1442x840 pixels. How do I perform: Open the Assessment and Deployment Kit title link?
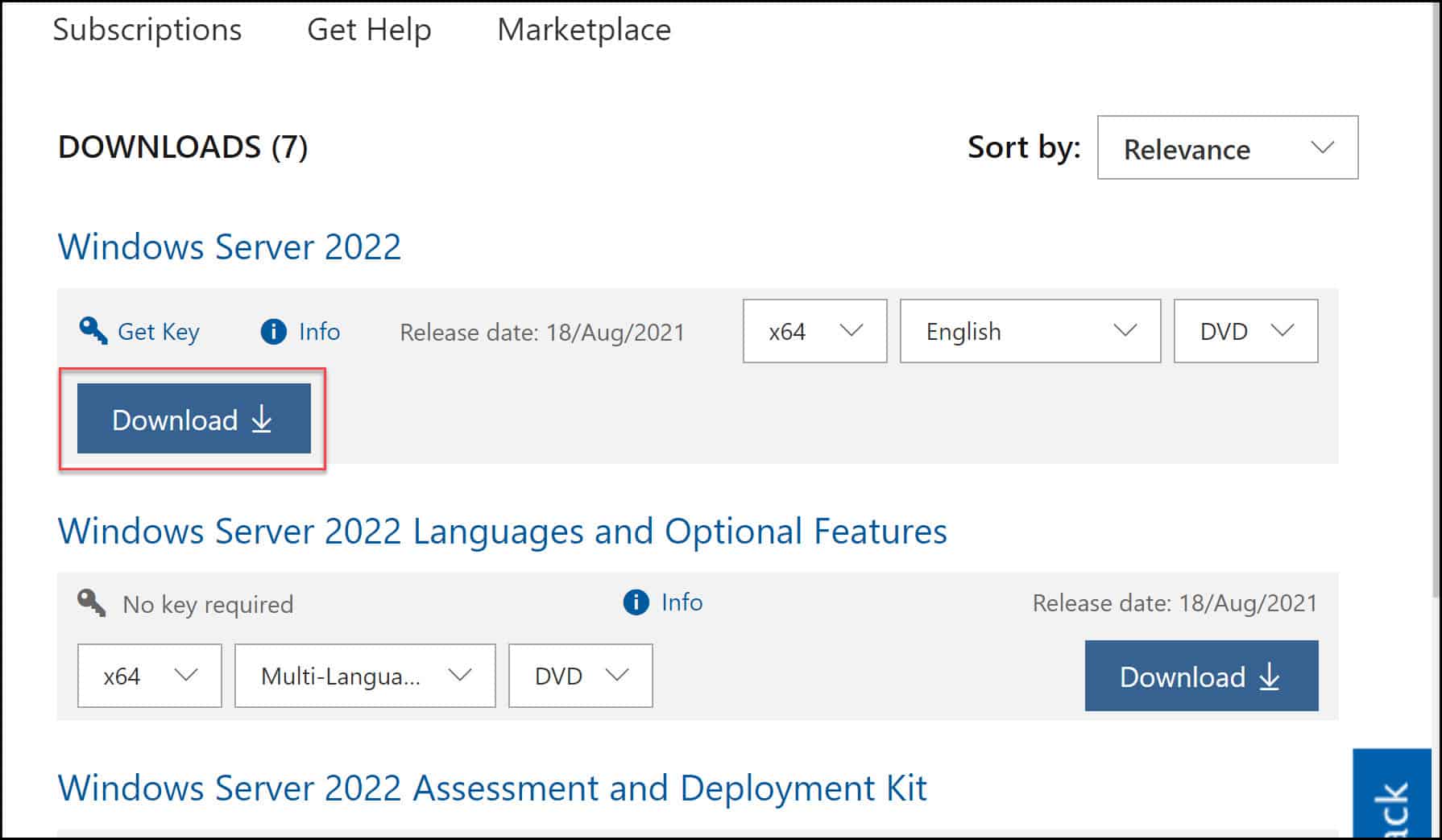492,788
